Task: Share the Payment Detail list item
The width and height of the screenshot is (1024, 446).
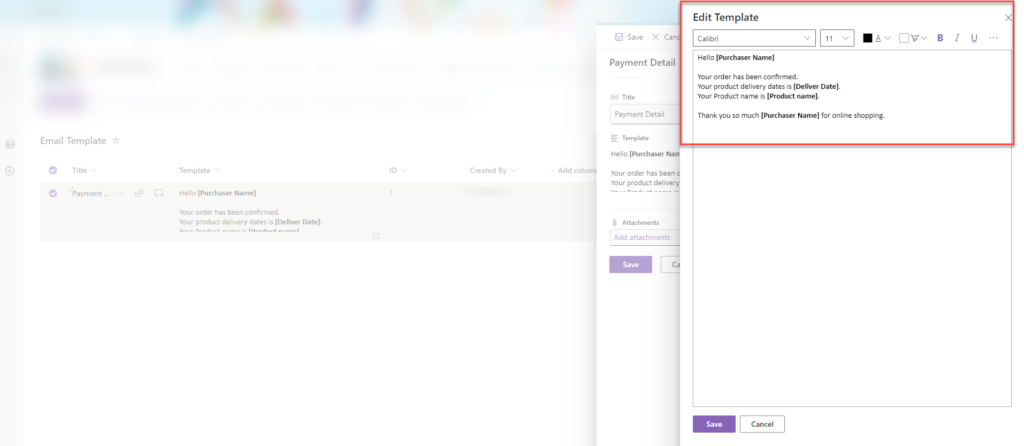Action: (x=140, y=193)
